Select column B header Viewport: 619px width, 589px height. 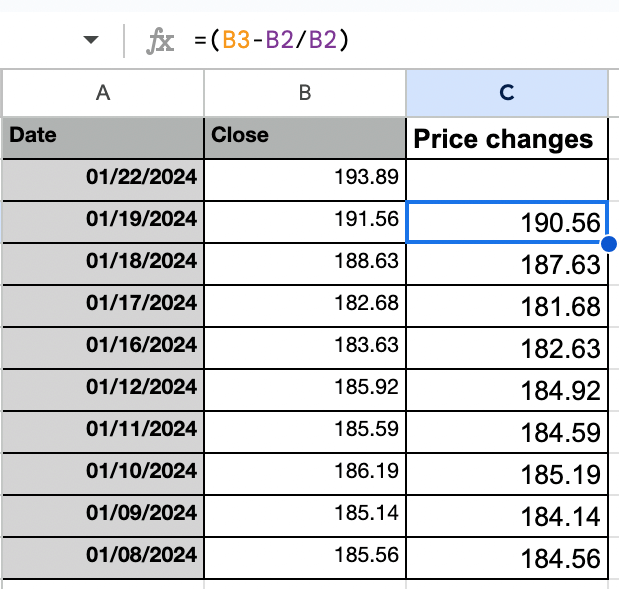point(305,93)
